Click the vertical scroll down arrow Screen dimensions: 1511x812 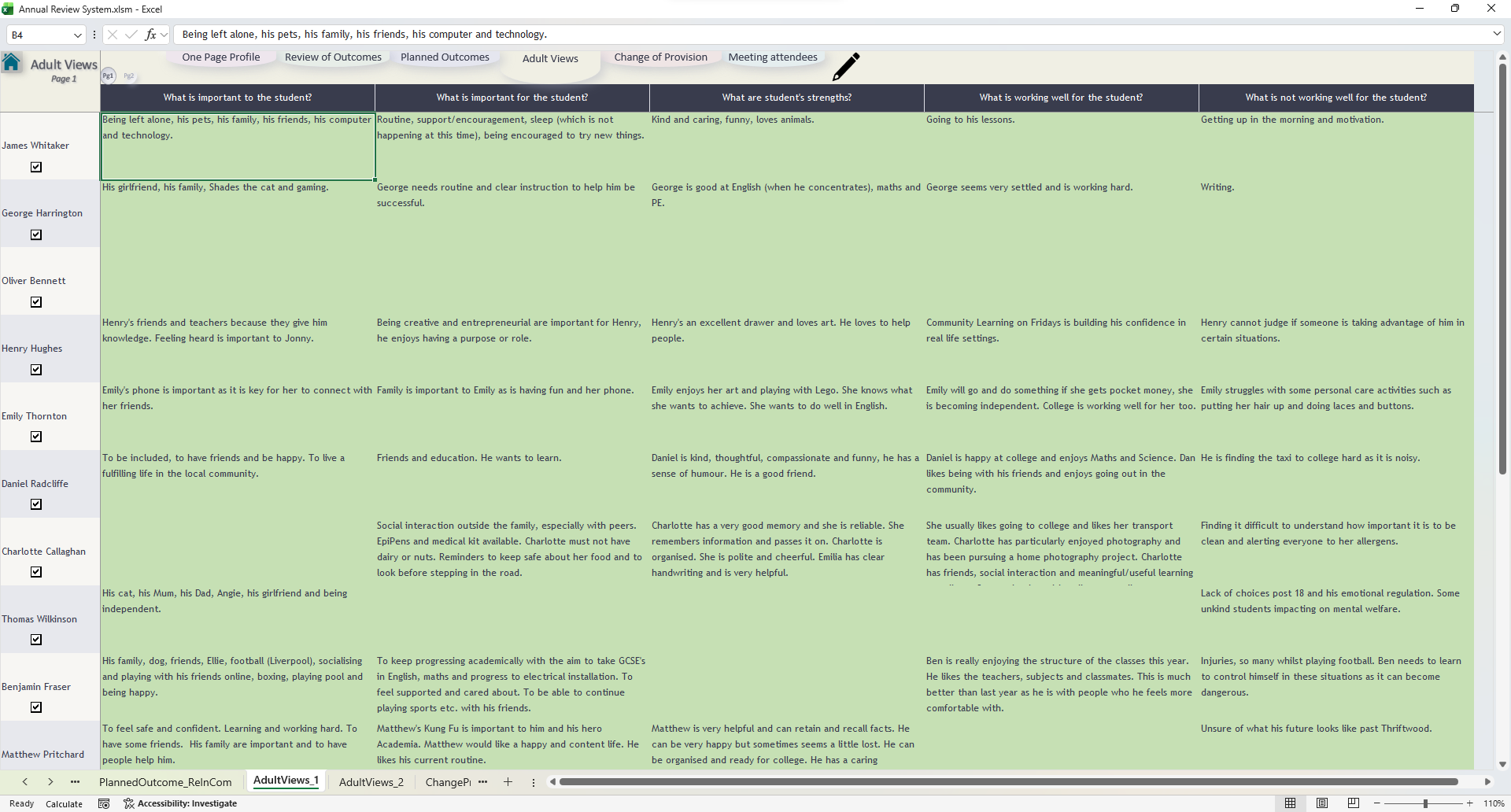pos(1502,764)
